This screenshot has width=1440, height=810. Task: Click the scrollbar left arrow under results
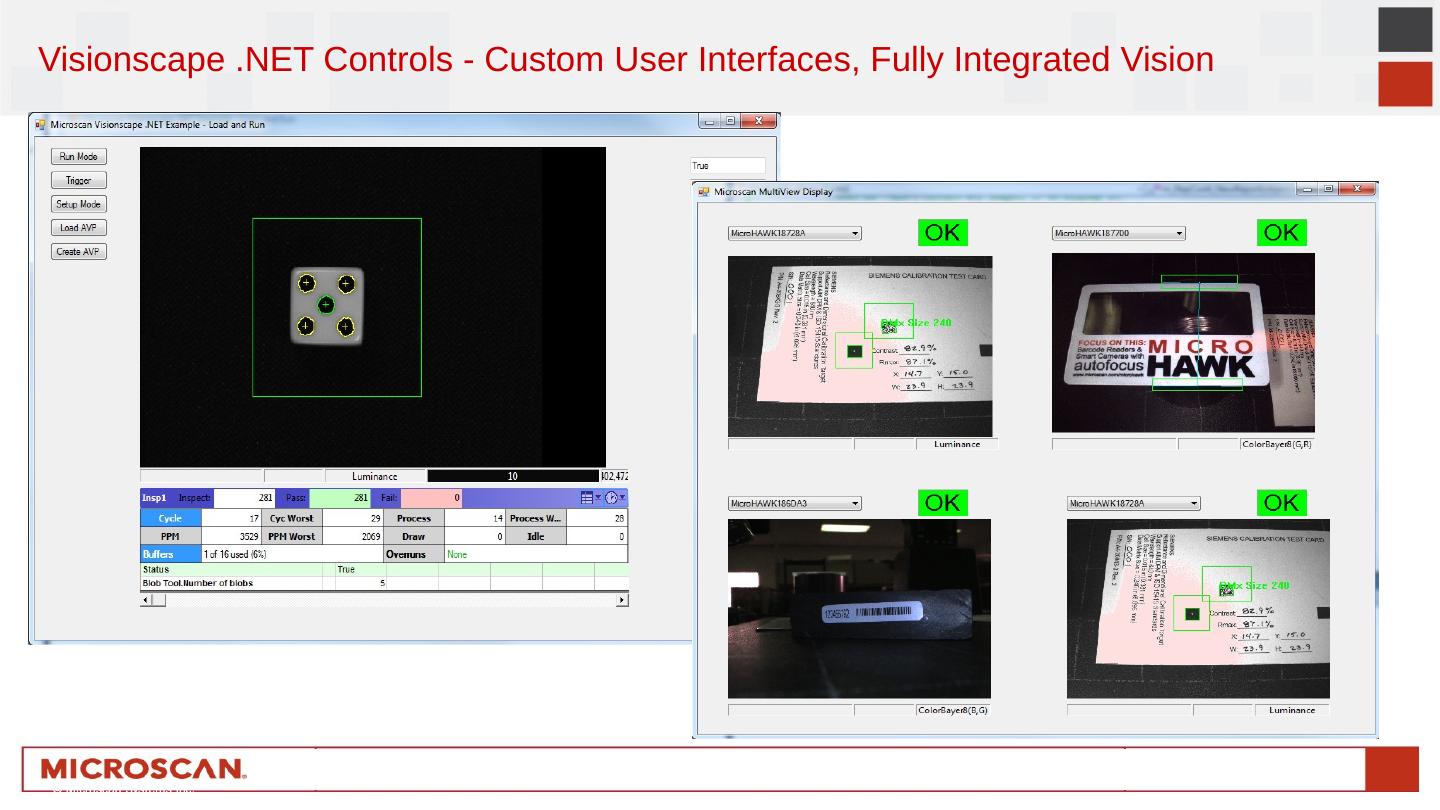click(146, 600)
